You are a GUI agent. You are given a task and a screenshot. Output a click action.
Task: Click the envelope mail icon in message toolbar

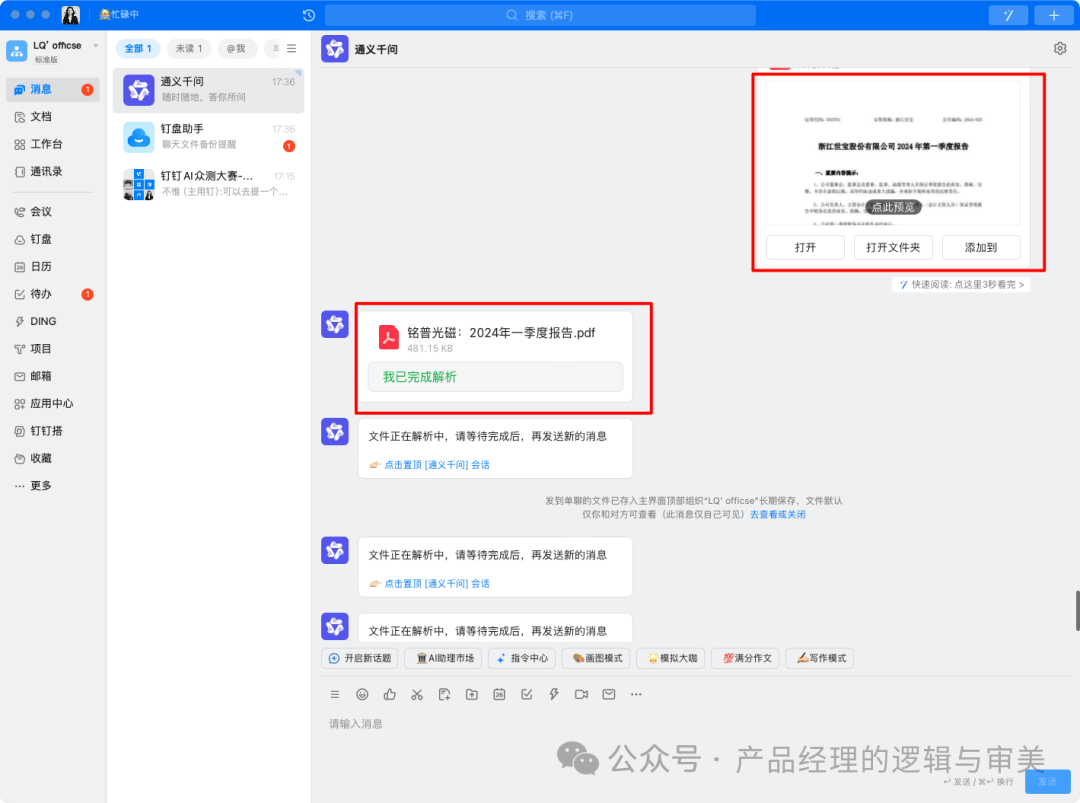click(609, 694)
